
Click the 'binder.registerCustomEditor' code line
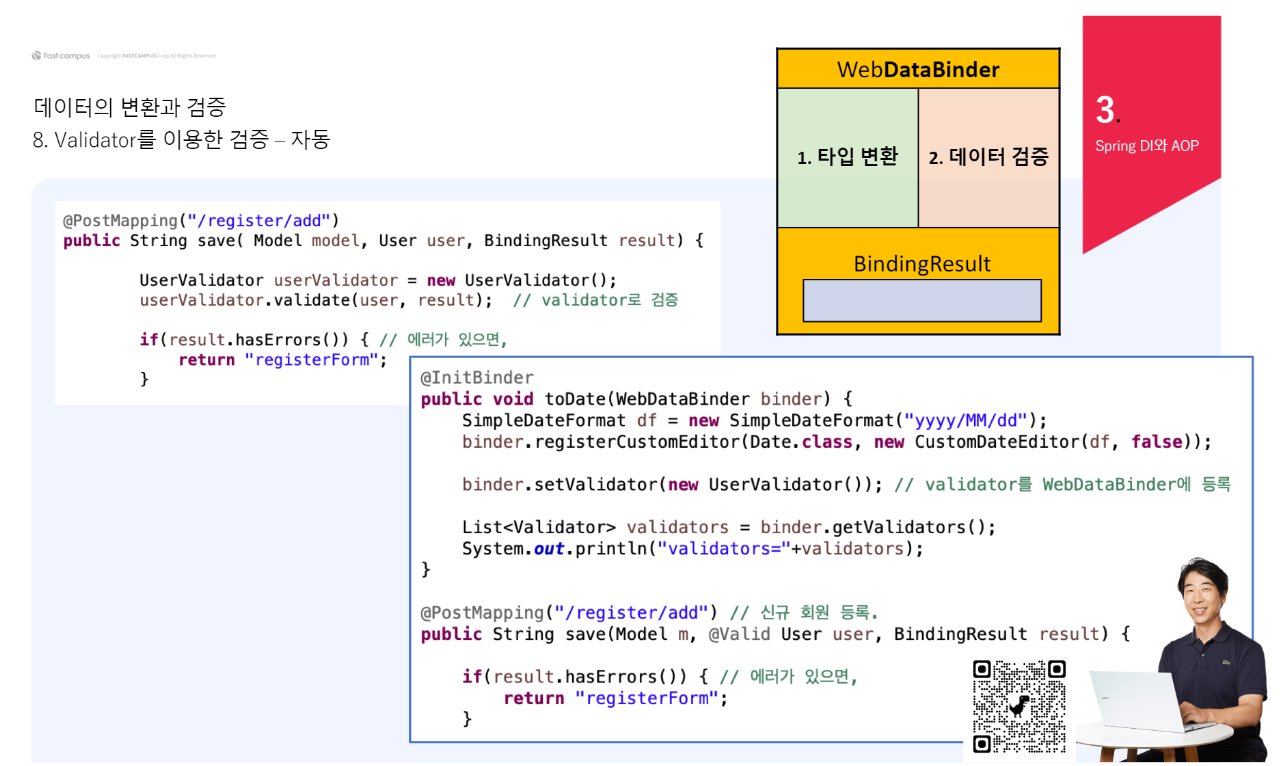(x=837, y=441)
